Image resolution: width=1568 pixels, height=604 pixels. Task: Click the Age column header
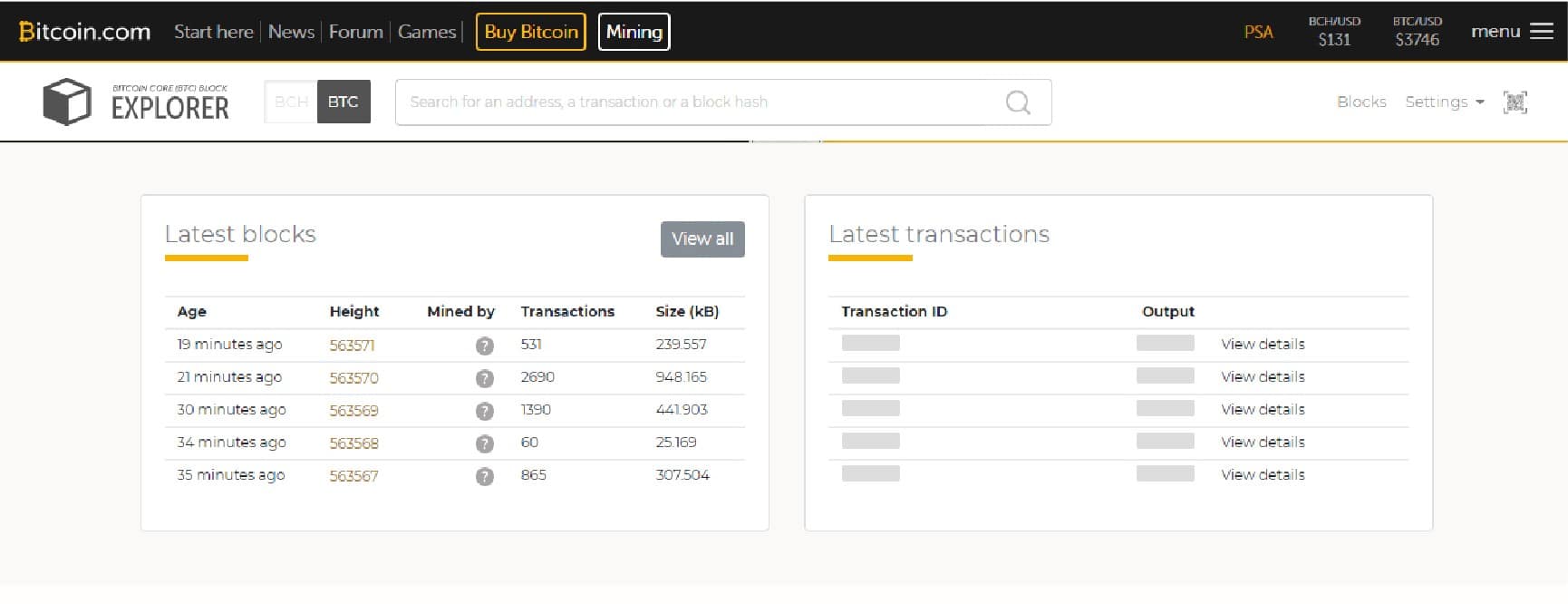(192, 312)
